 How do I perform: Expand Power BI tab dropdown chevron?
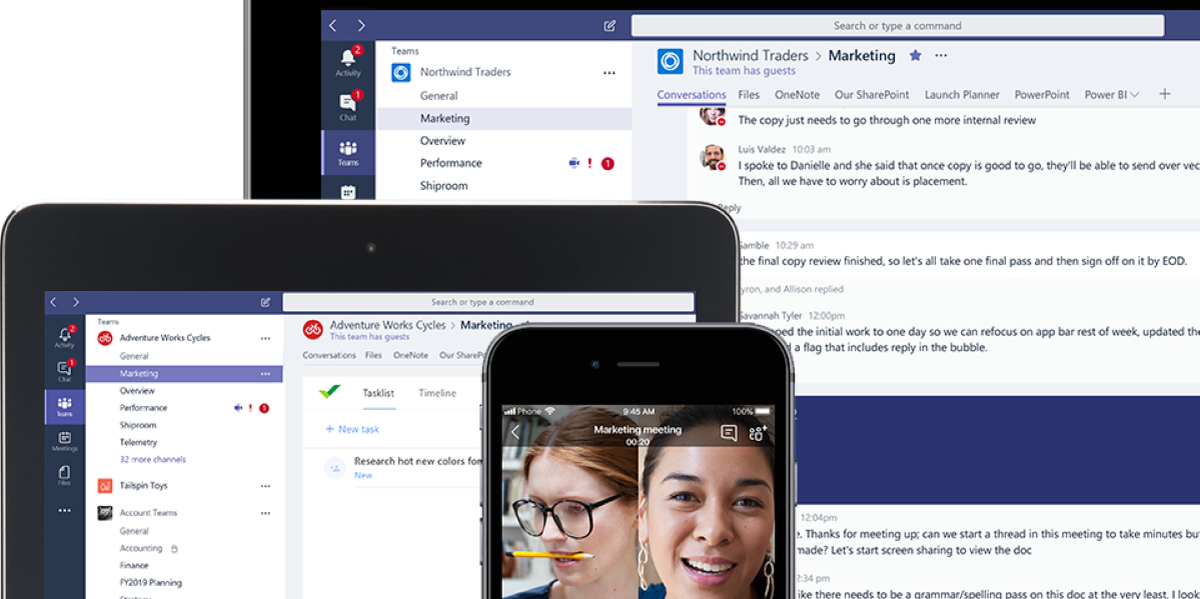pyautogui.click(x=1135, y=95)
